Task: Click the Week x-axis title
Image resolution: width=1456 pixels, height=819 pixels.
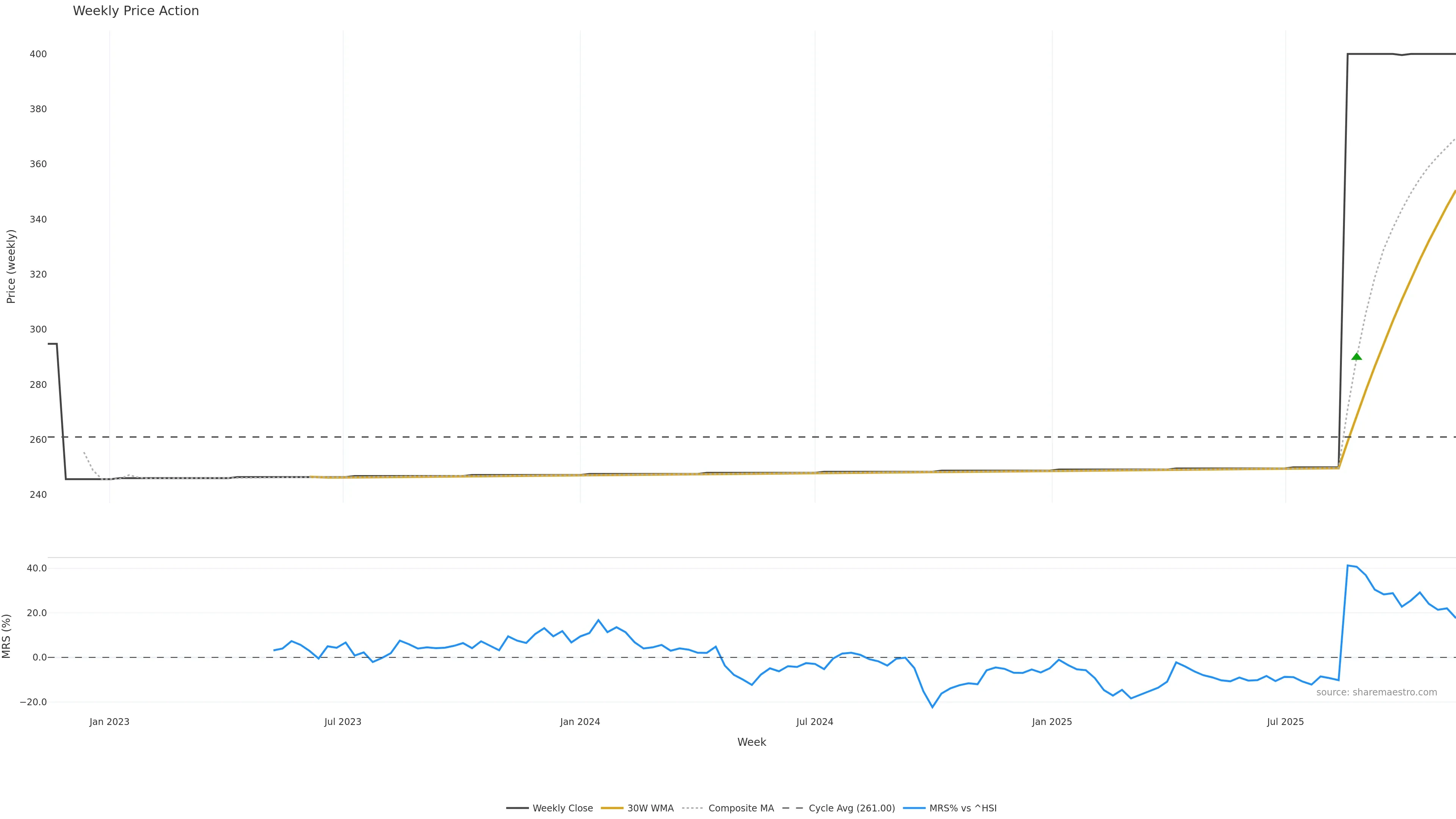Action: [751, 742]
